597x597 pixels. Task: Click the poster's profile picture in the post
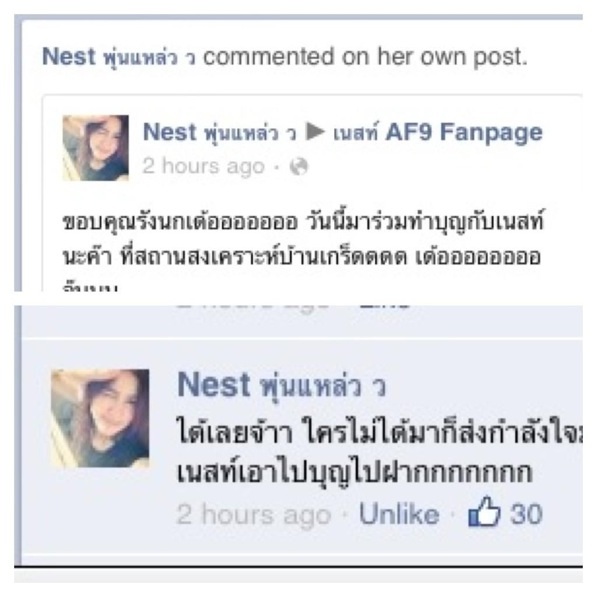(x=96, y=148)
